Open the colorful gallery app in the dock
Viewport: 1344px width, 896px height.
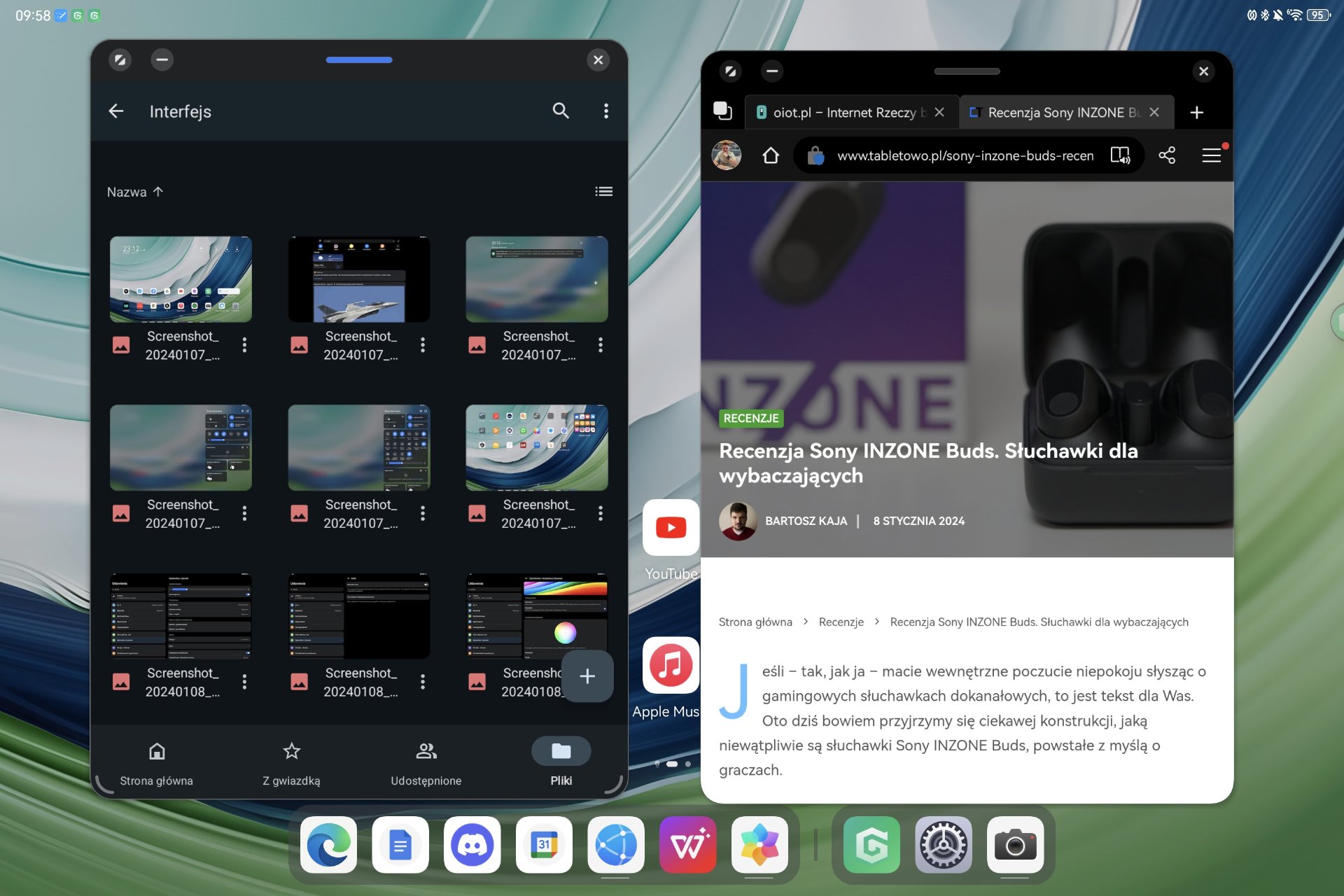[x=759, y=845]
